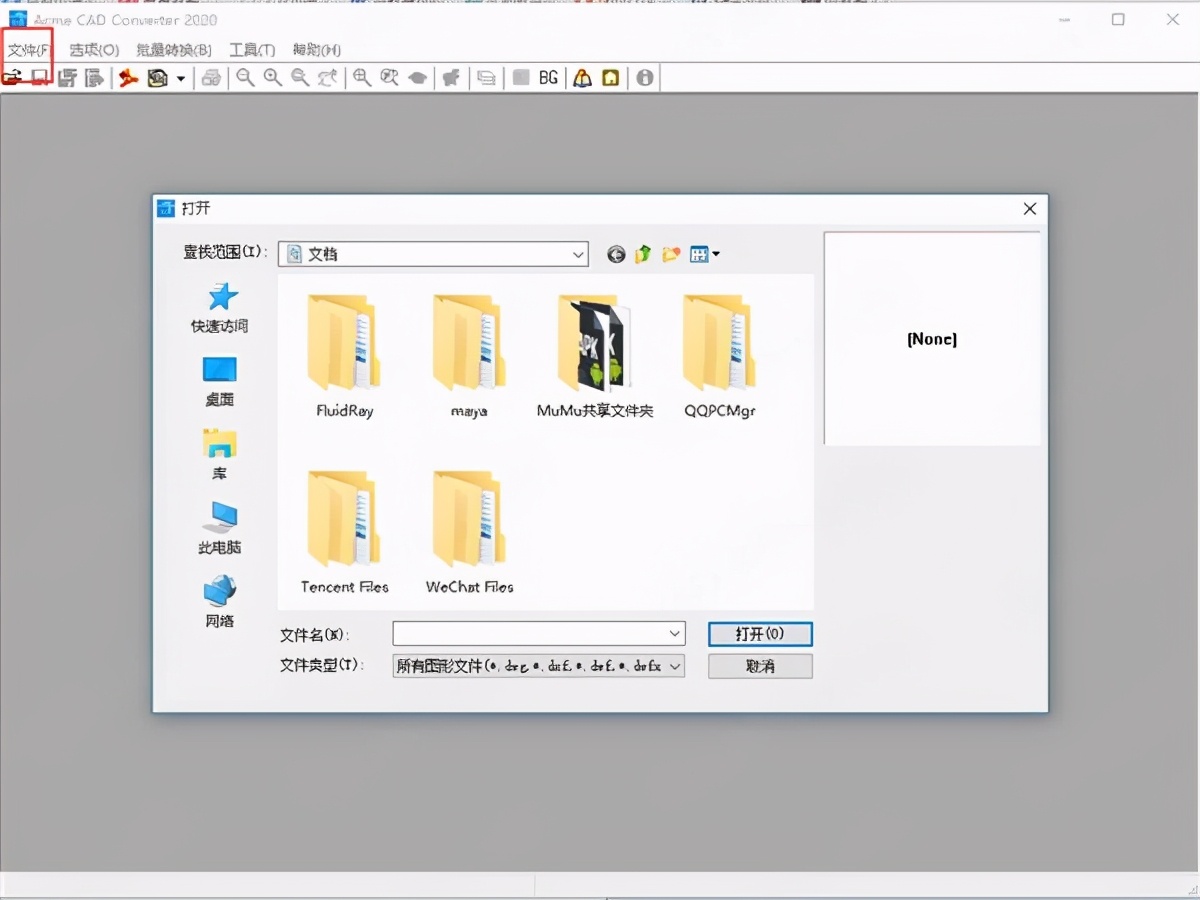1200x900 pixels.
Task: Open the view menu dropdown arrow
Action: point(716,255)
